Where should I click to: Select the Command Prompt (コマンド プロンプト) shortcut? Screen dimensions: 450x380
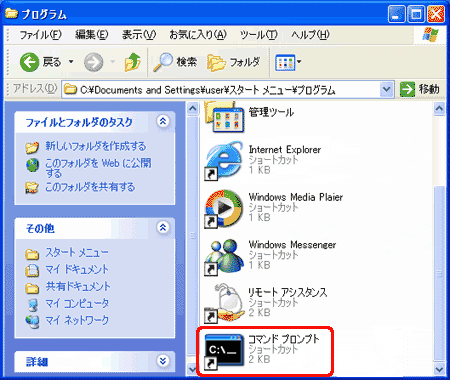click(265, 351)
